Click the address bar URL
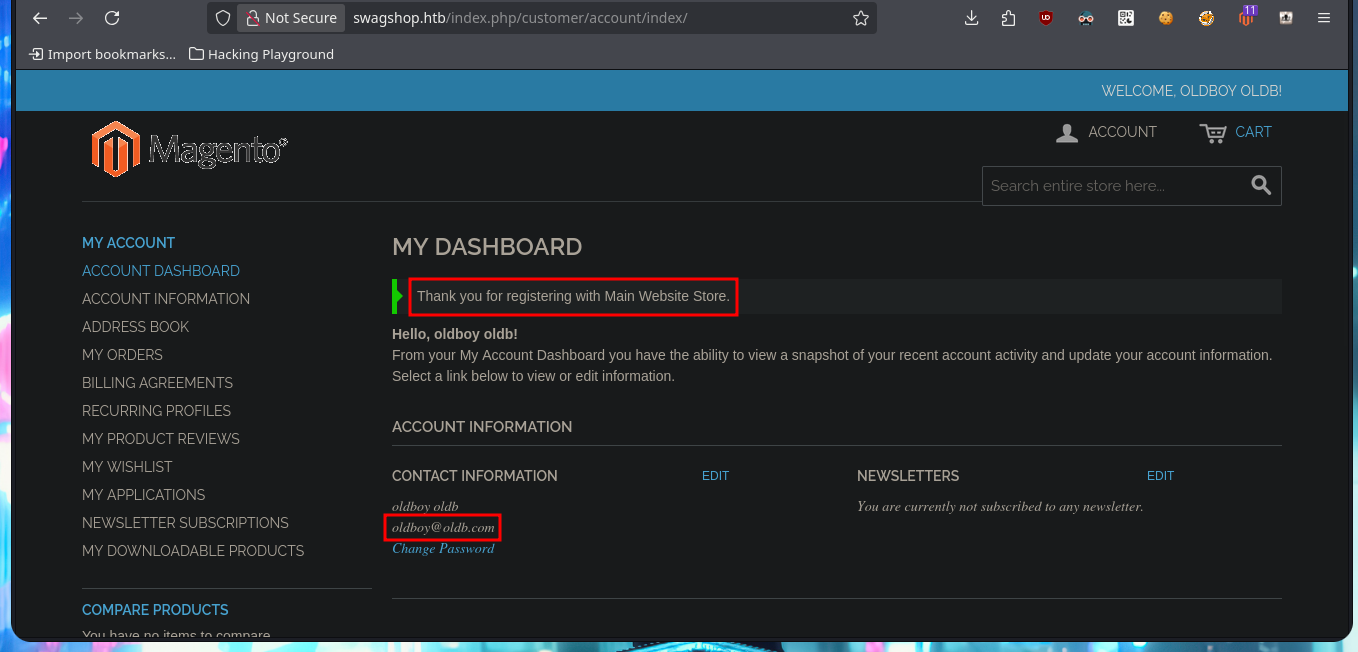Screen dimensions: 1358x652 (520, 18)
